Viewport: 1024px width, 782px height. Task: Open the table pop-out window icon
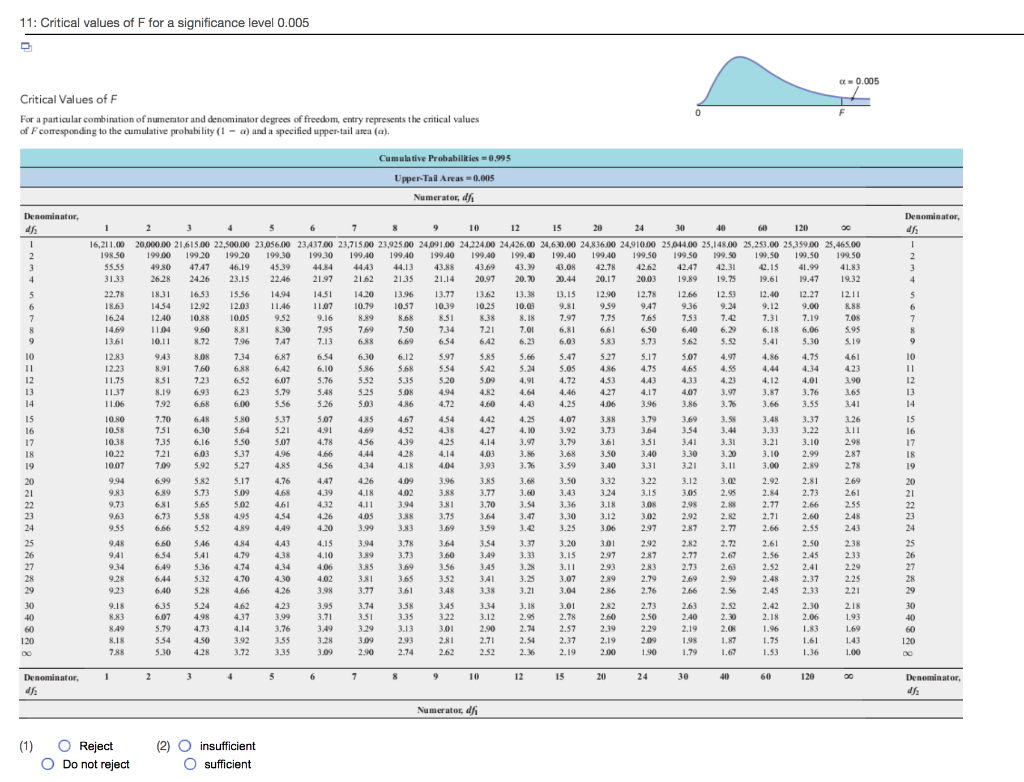click(26, 46)
